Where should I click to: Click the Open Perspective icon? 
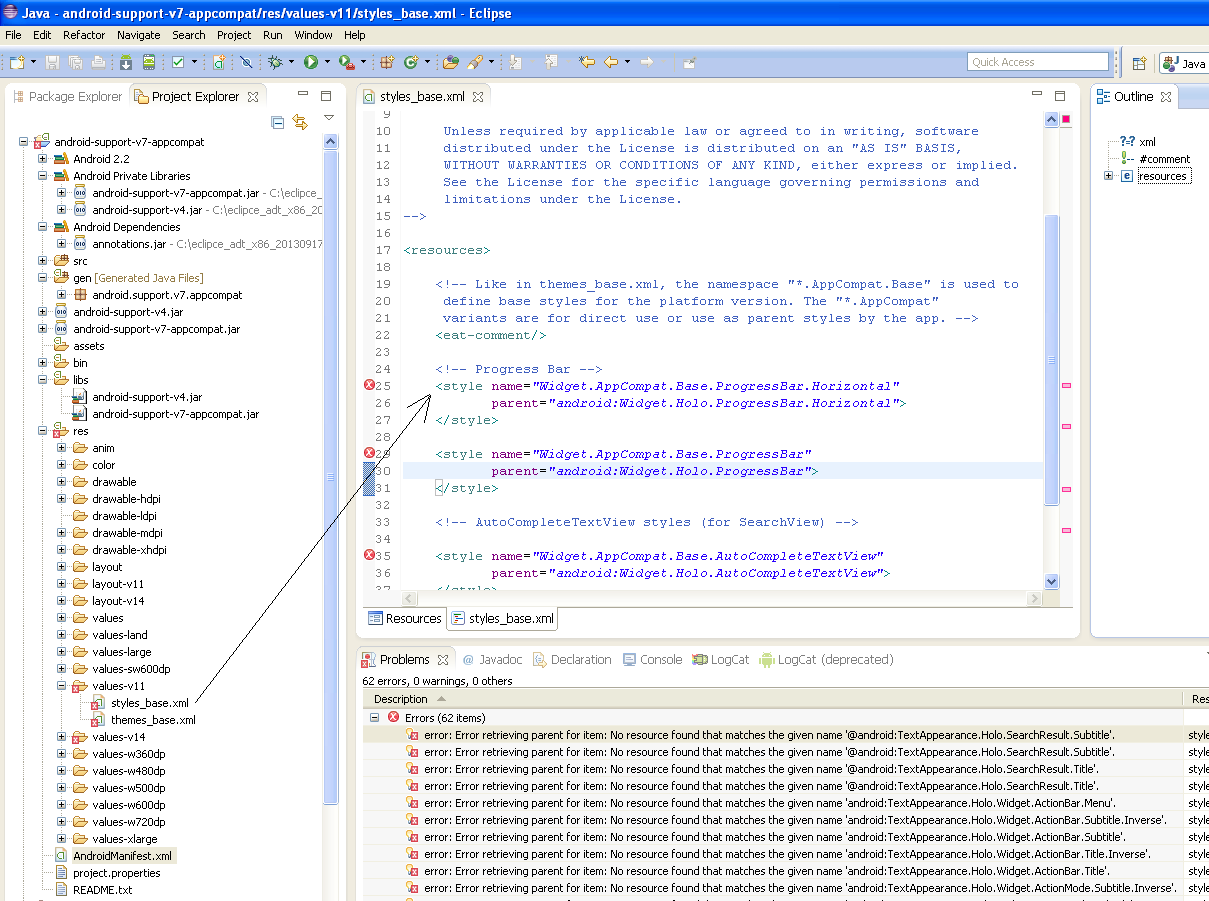tap(1139, 63)
